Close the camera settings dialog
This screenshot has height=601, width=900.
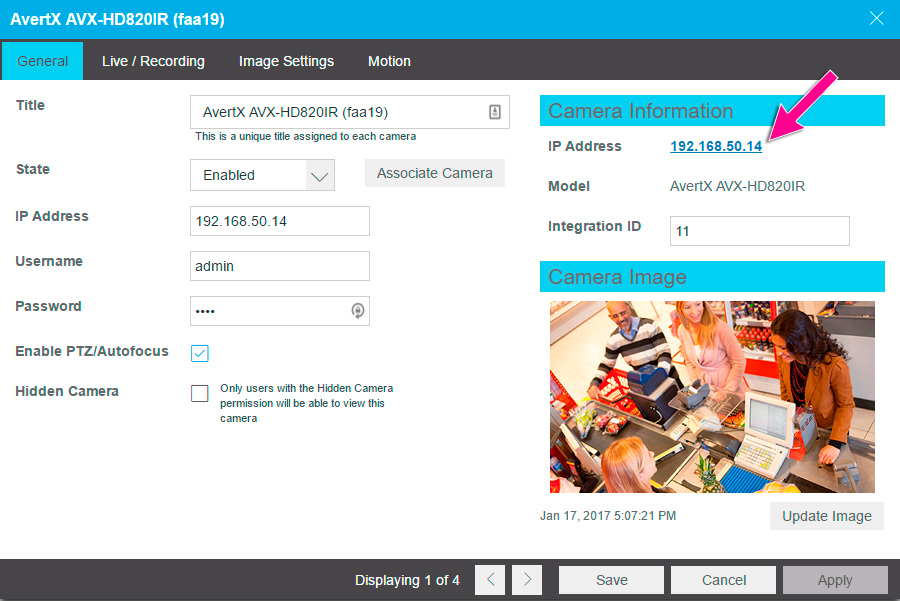(876, 18)
